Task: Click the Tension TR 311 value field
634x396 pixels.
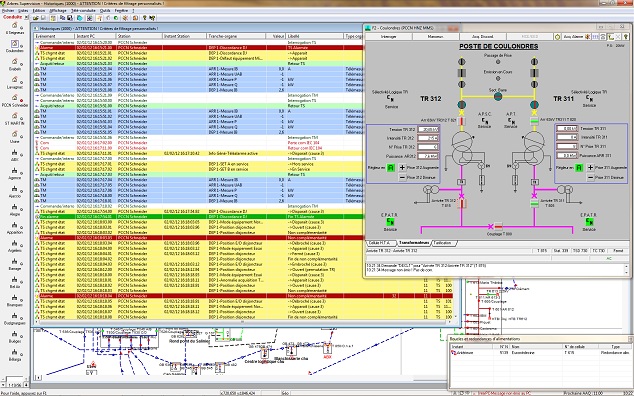Action: pyautogui.click(x=567, y=129)
